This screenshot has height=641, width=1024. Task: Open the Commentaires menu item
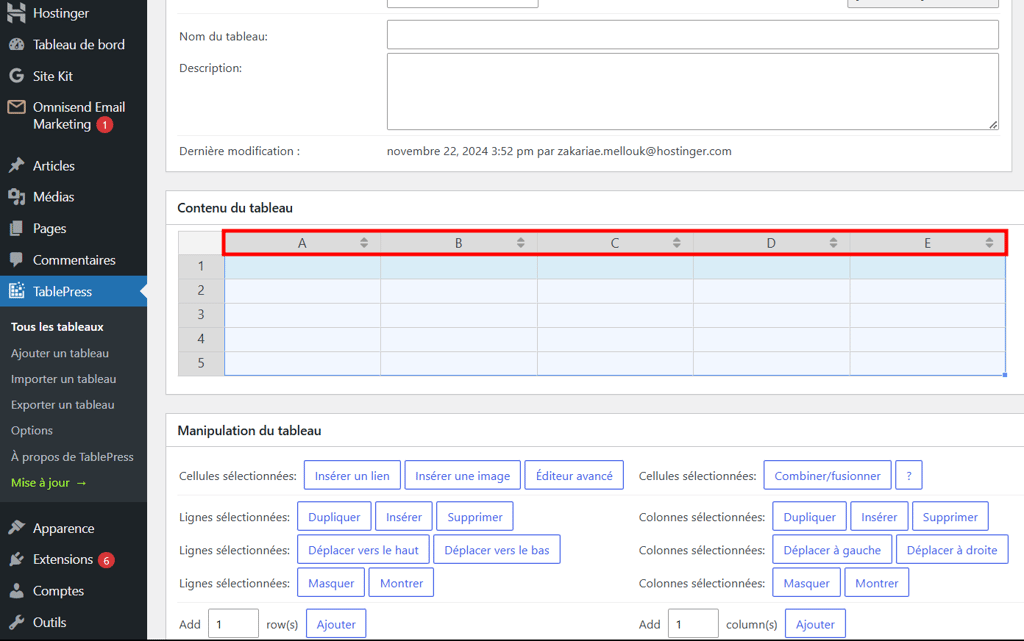coord(74,260)
